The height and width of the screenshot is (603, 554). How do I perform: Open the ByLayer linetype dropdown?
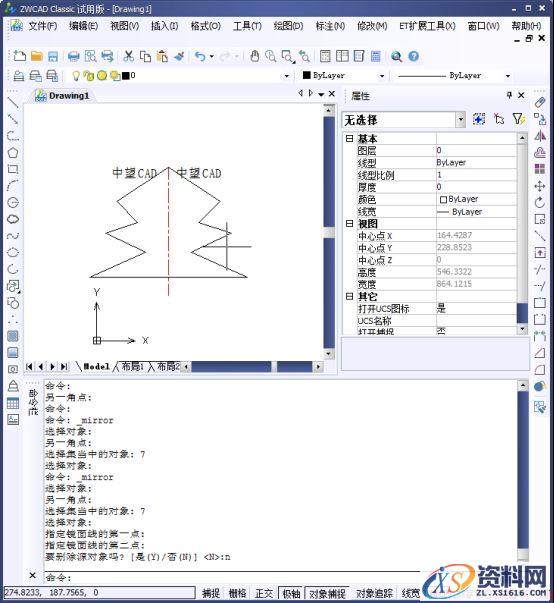[x=507, y=76]
